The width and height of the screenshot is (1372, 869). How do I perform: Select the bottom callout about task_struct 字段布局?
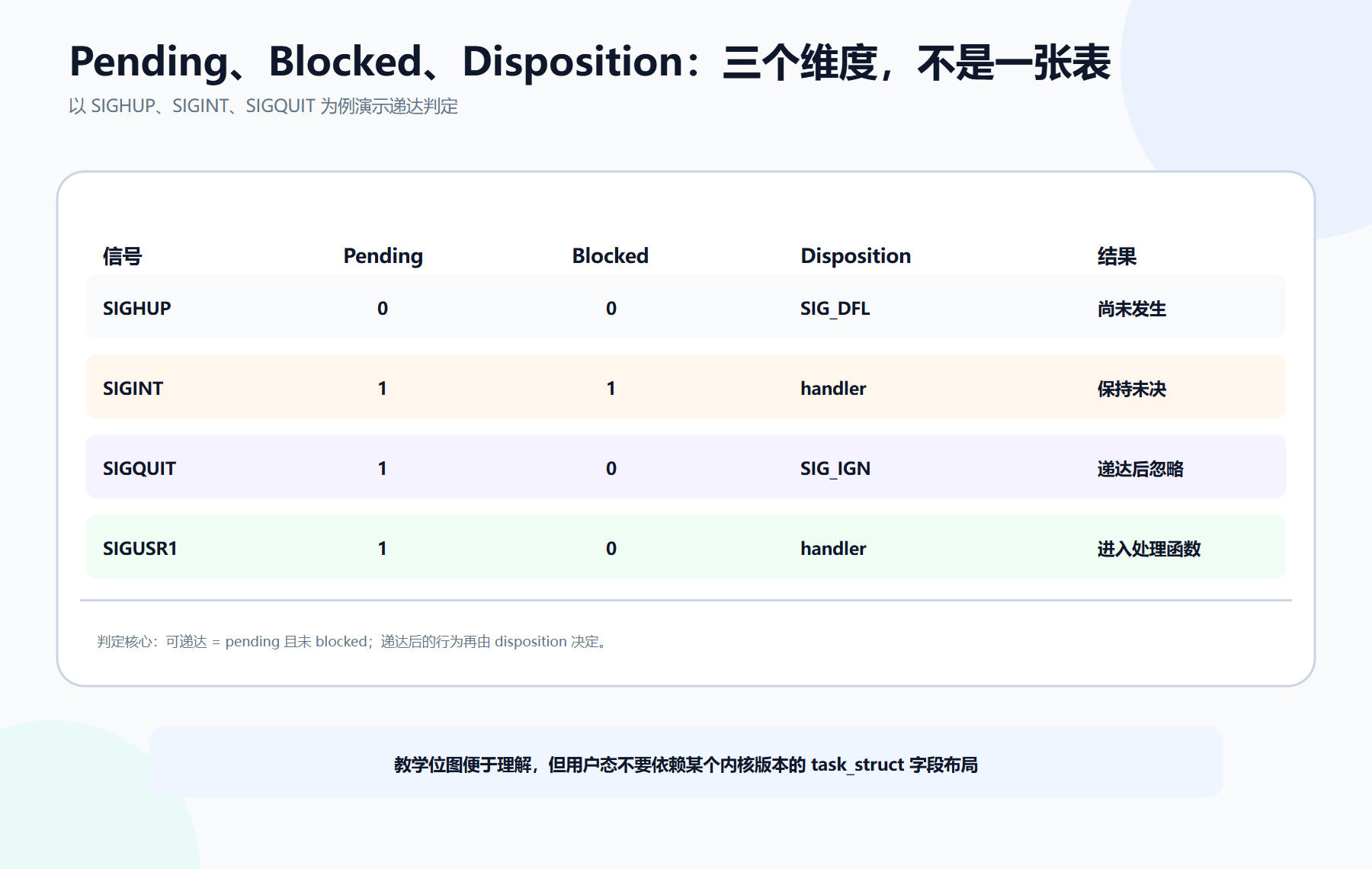pos(686,762)
